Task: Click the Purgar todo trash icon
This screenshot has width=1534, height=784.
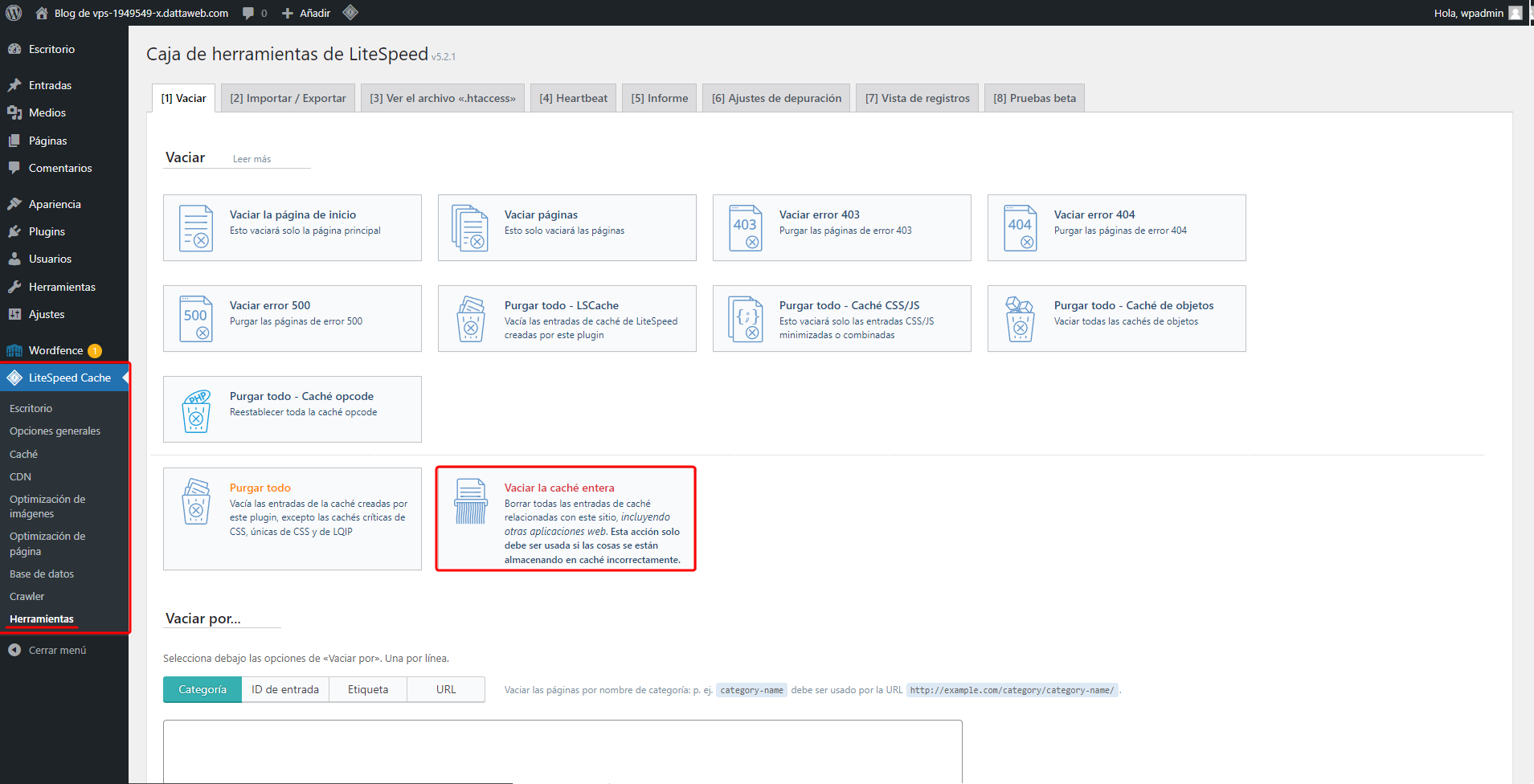Action: coord(196,501)
